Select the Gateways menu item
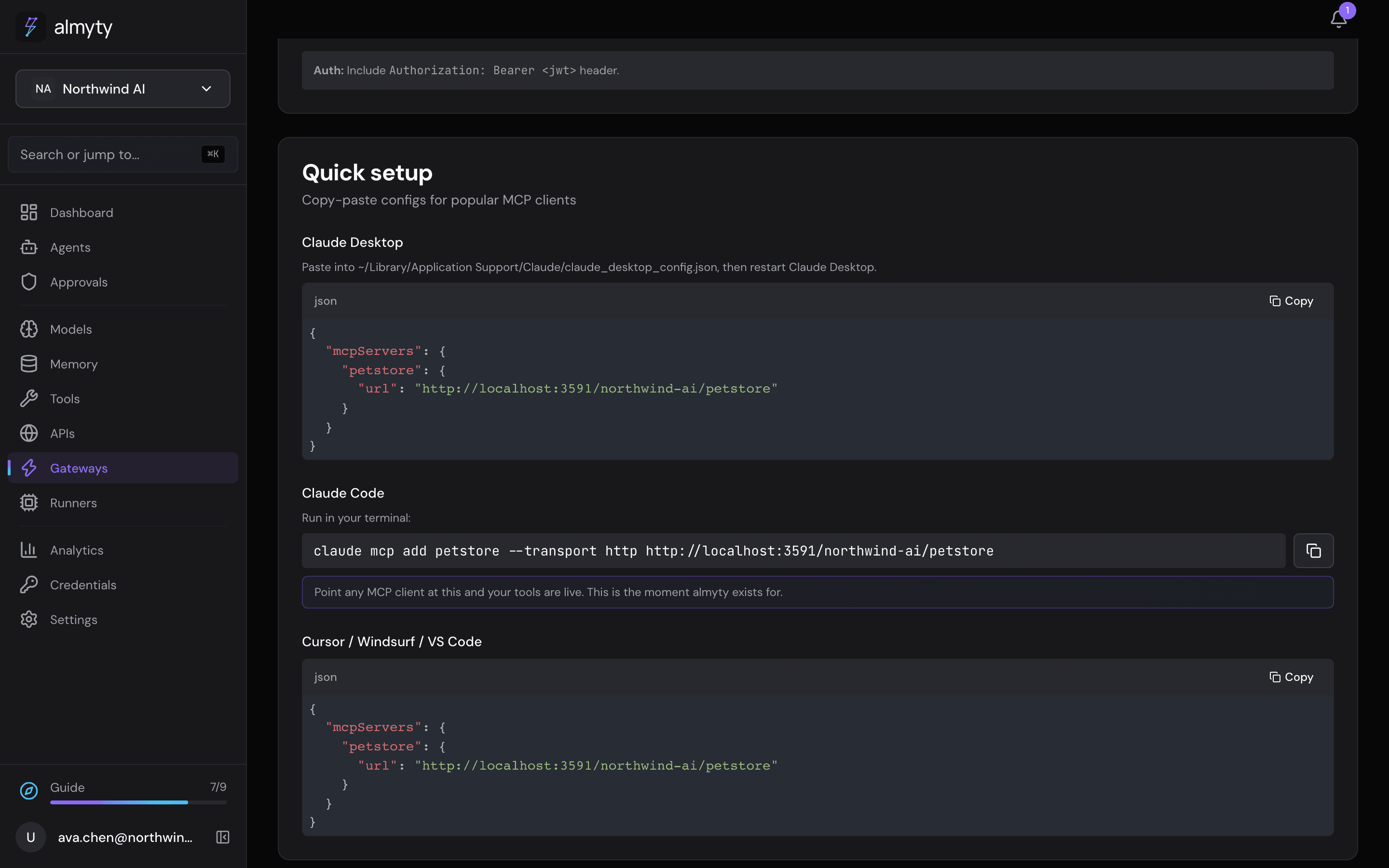The height and width of the screenshot is (868, 1389). 123,468
